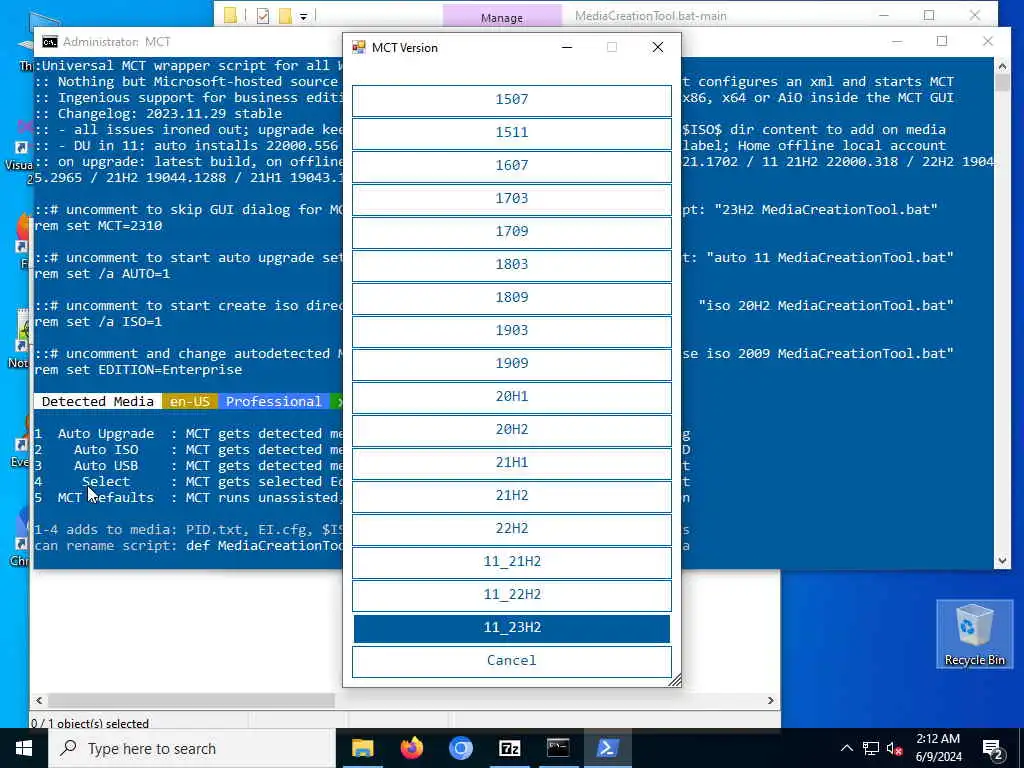The width and height of the screenshot is (1024, 768).
Task: Click console scrollbar down arrow
Action: coord(1002,560)
